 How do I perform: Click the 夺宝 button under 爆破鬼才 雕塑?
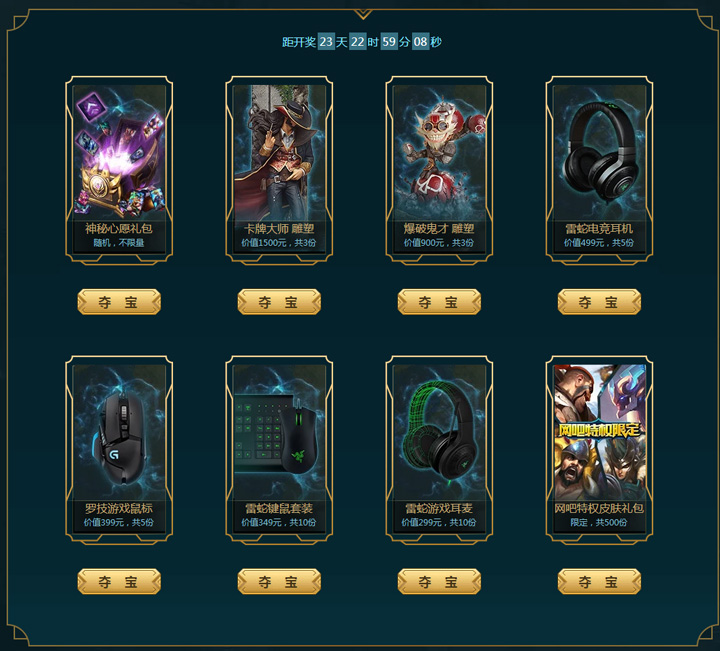click(439, 302)
